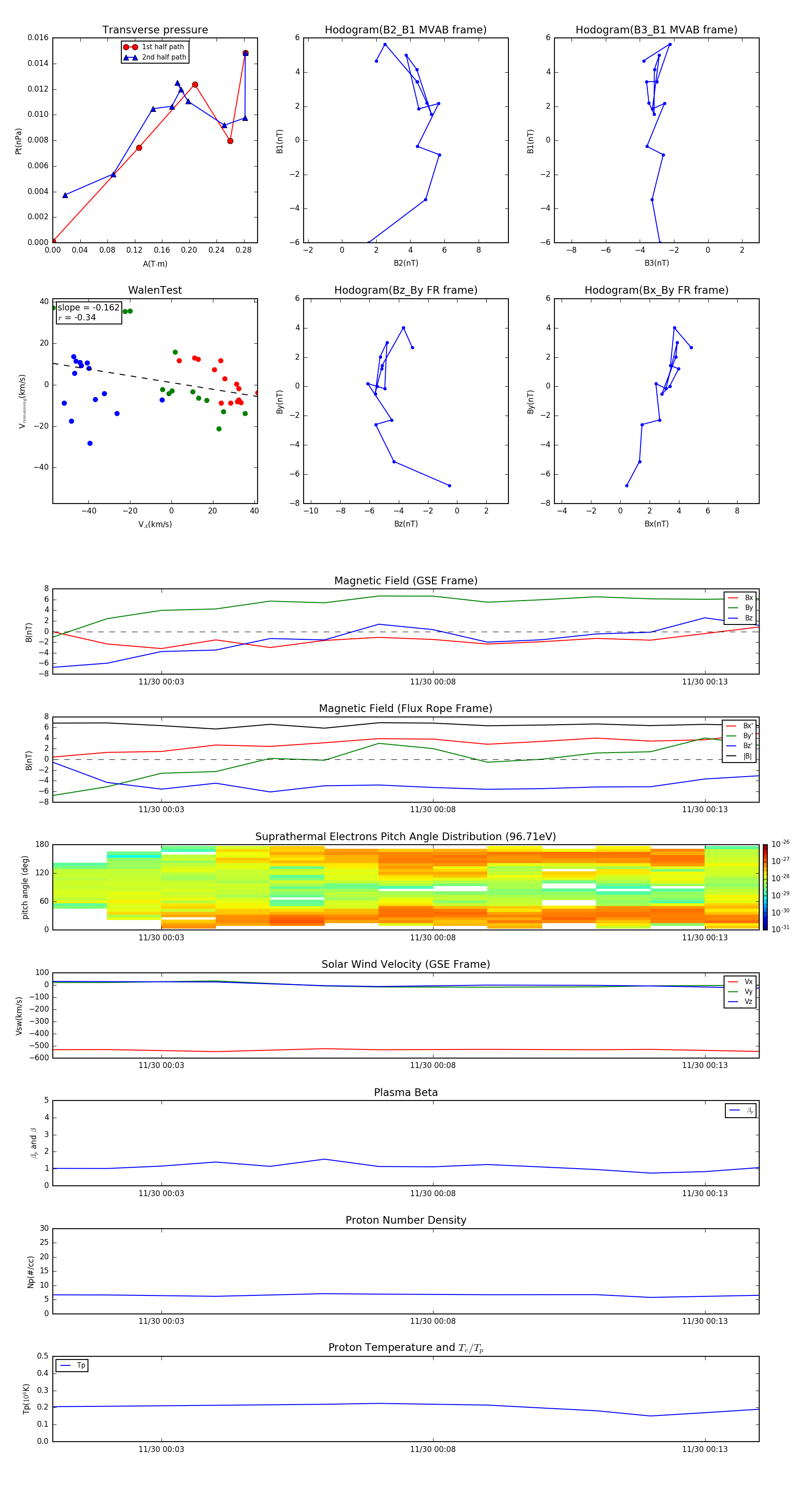Click the "Plasma Beta" panel title
Screen dimensions: 812x1489
tap(406, 1092)
